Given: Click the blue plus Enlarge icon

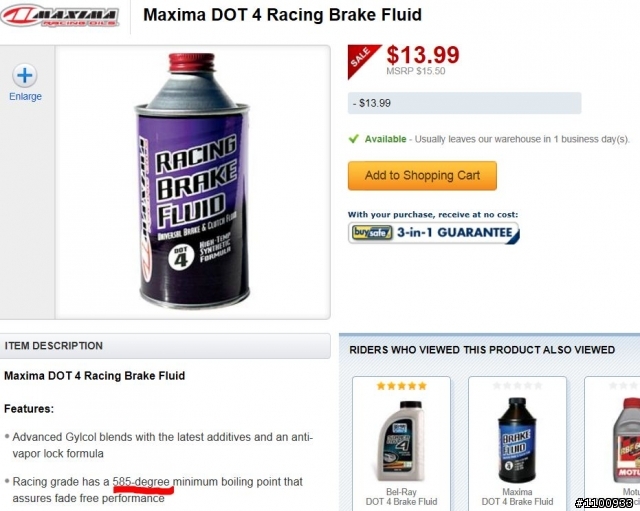Looking at the screenshot, I should click(x=25, y=76).
